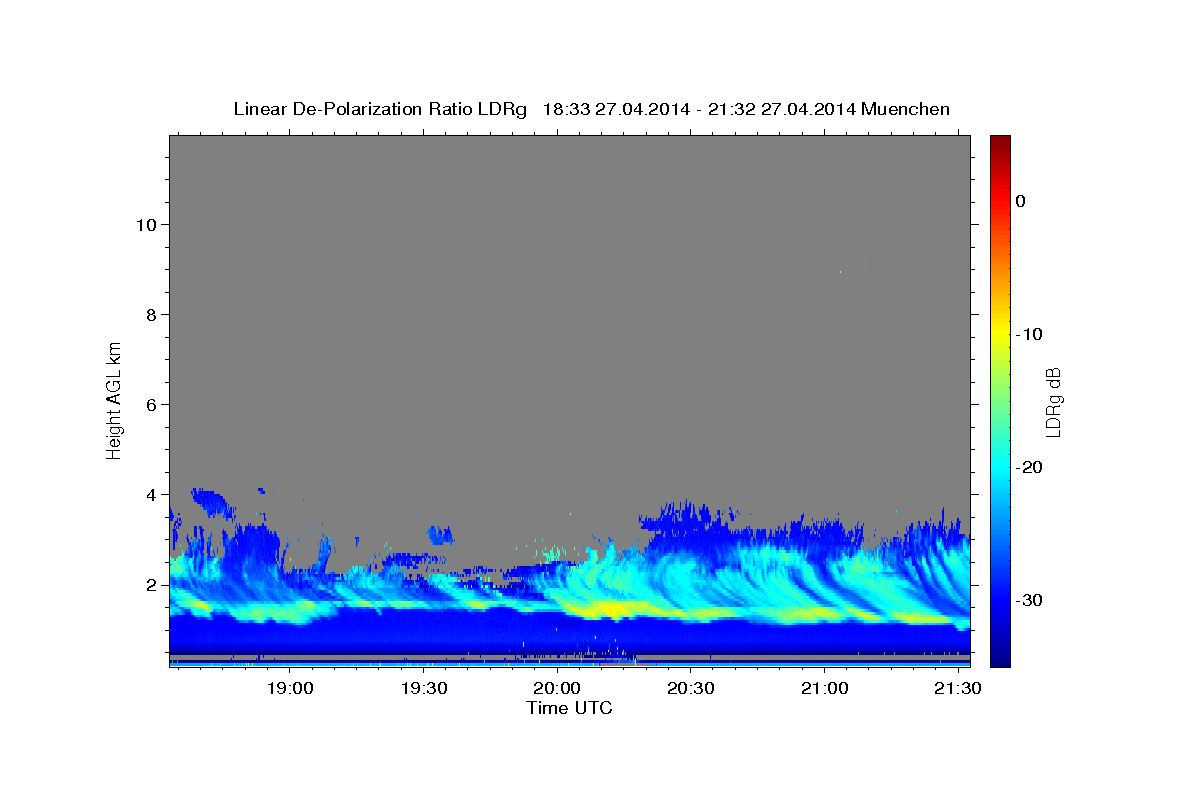Click the height axis "2" tick label

tap(150, 584)
